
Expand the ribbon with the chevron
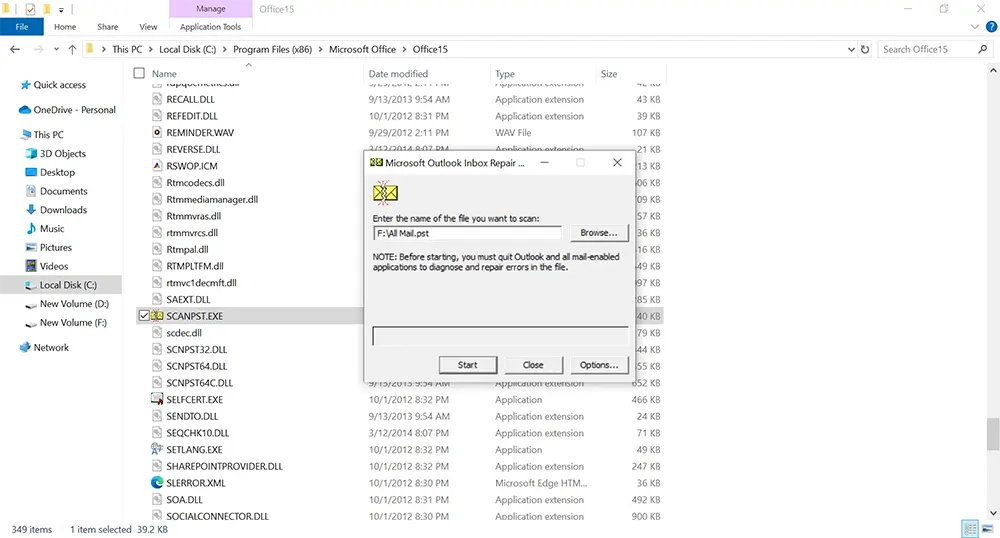pos(974,27)
